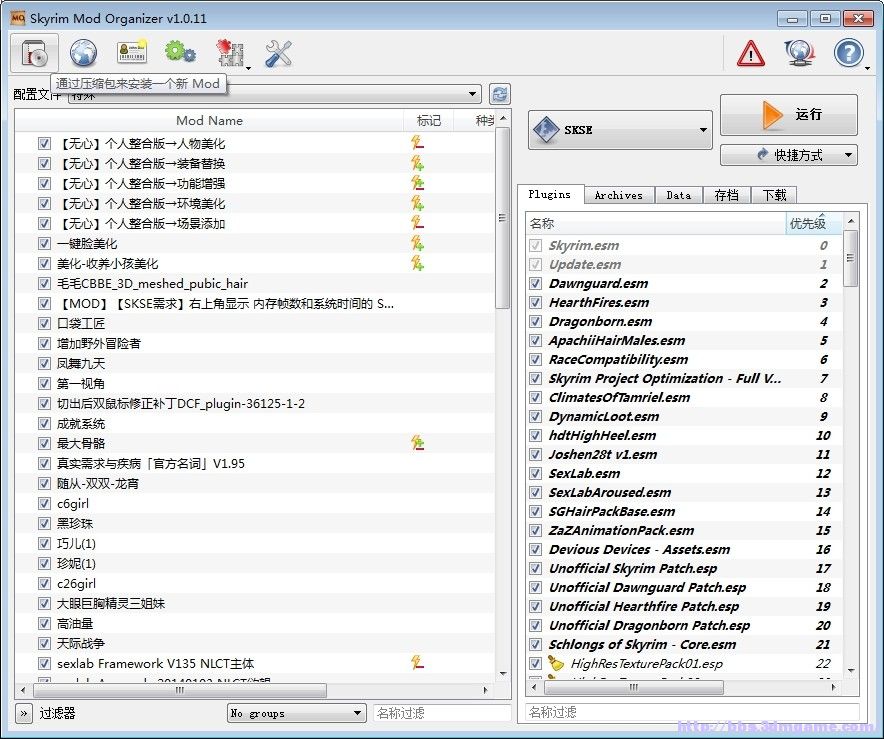The height and width of the screenshot is (739, 884).
Task: Click the orange play arrow icon
Action: [x=772, y=114]
